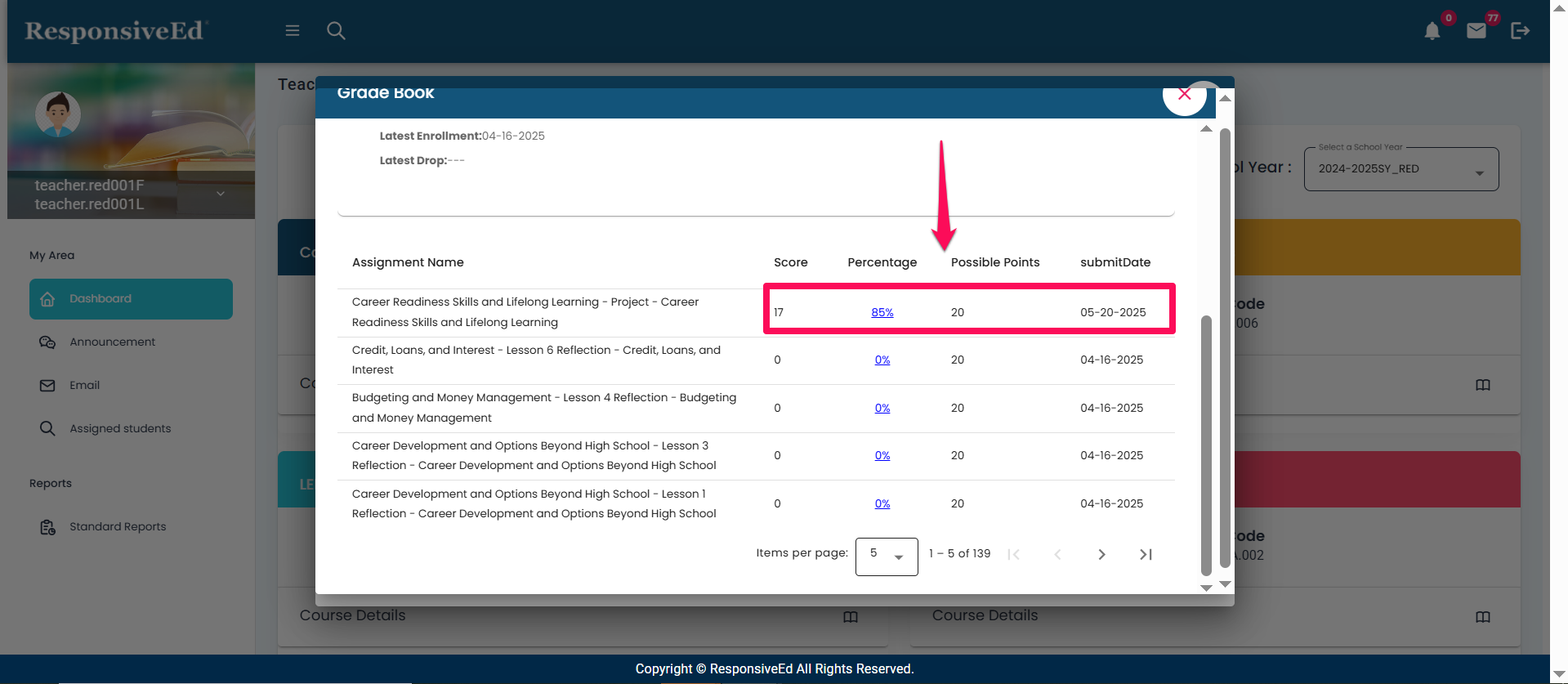Expand the Select a School Year dropdown
Viewport: 1568px width, 684px height.
(x=1400, y=169)
